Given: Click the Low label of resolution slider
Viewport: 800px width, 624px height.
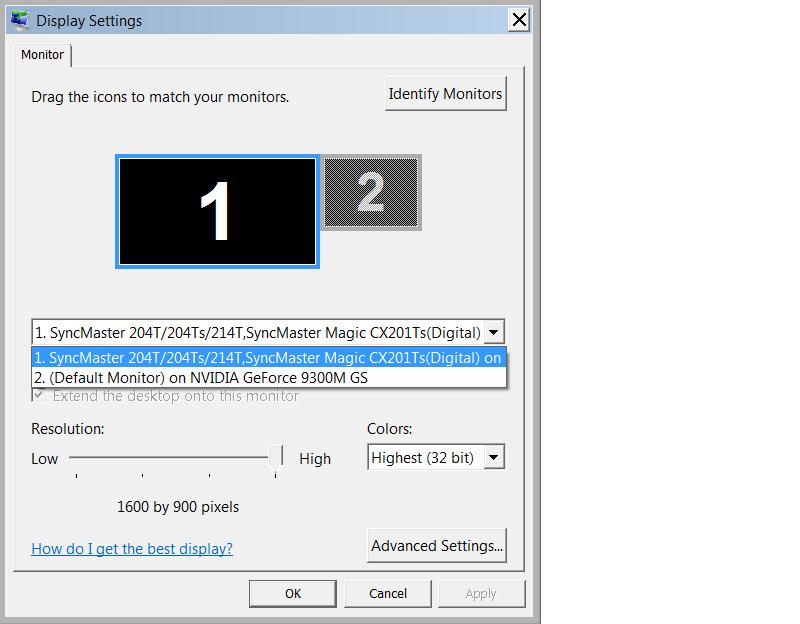Looking at the screenshot, I should point(44,459).
